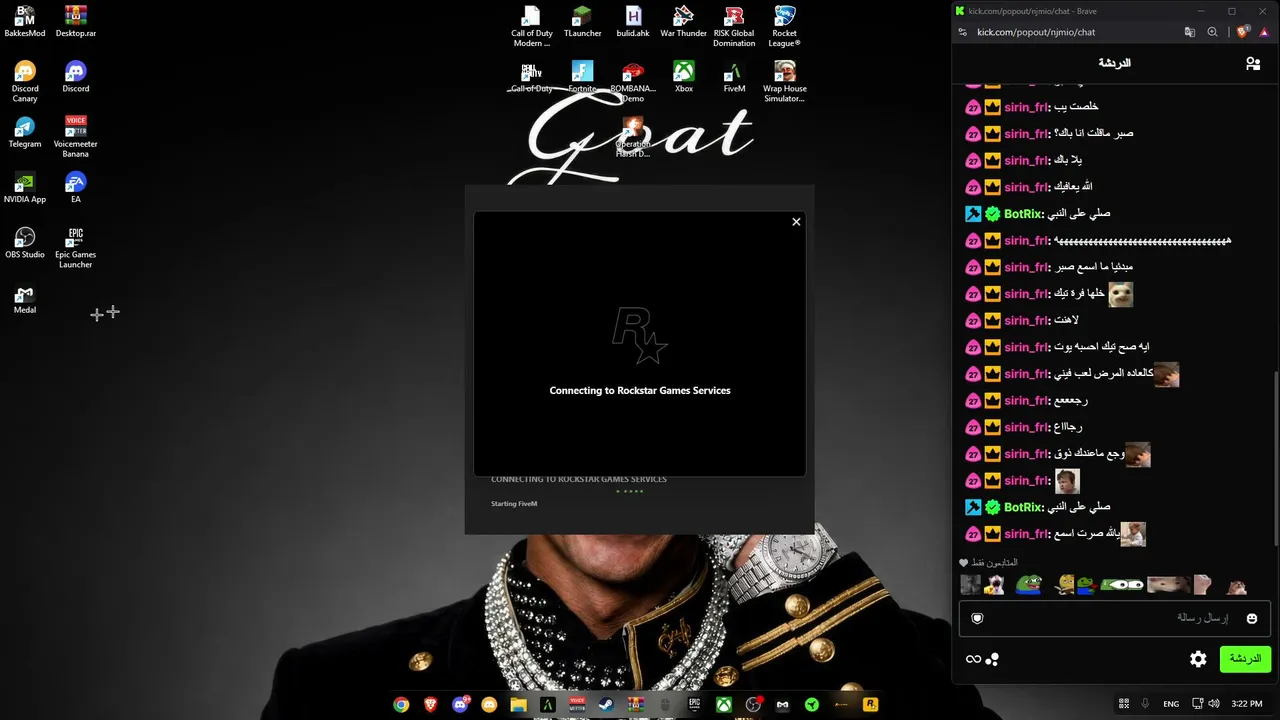Select the Rocket League desktop icon
Viewport: 1280px width, 720px height.
click(785, 26)
